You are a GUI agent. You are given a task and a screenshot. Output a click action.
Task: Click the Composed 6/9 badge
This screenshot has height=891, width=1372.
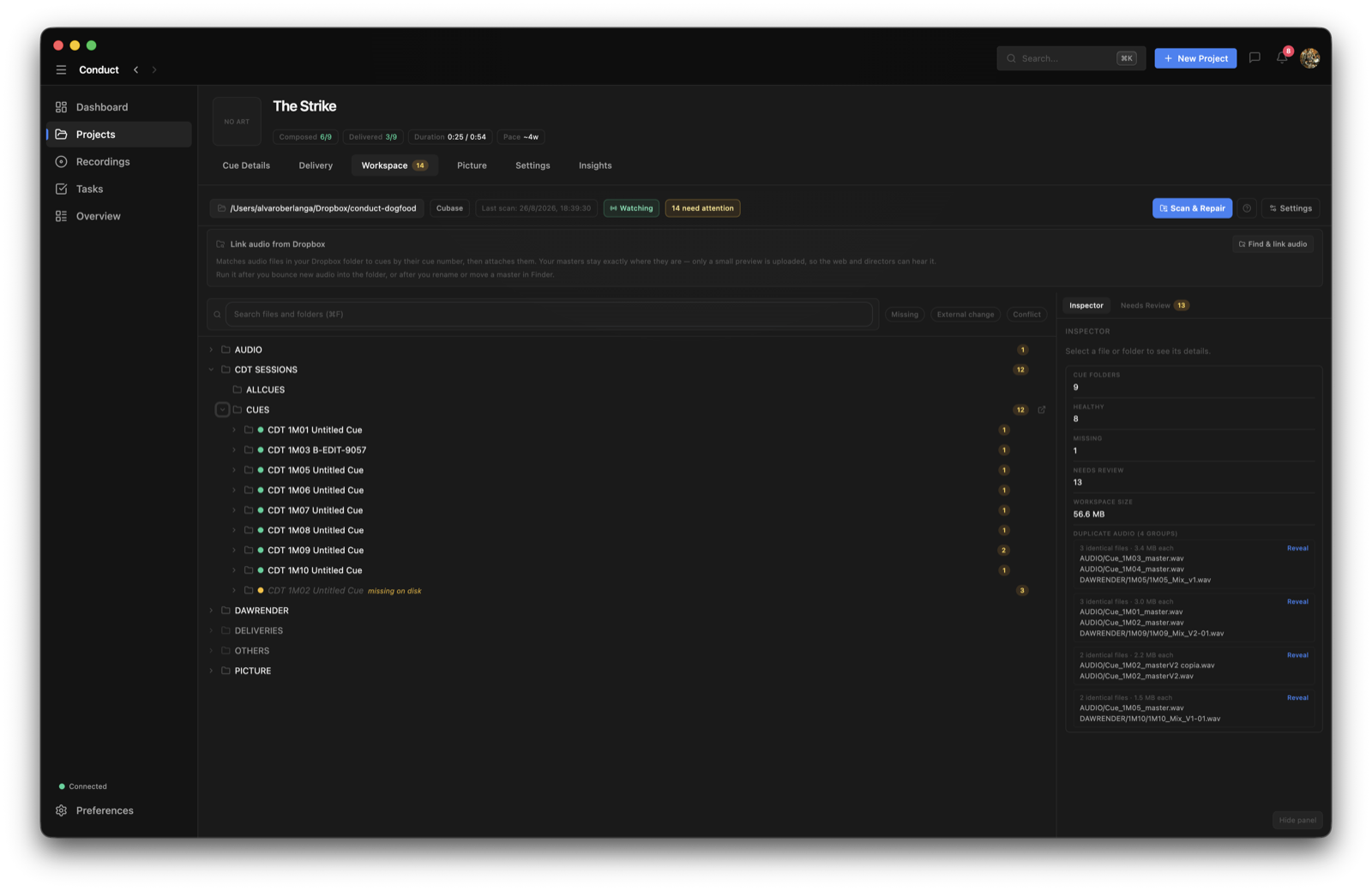click(305, 137)
